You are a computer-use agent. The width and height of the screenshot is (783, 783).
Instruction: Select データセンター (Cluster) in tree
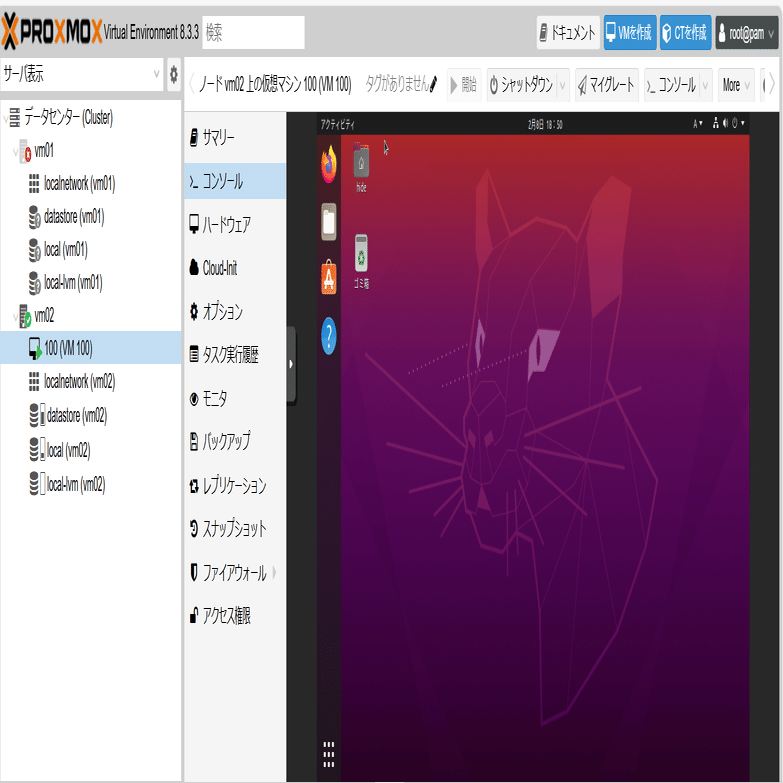[68, 117]
